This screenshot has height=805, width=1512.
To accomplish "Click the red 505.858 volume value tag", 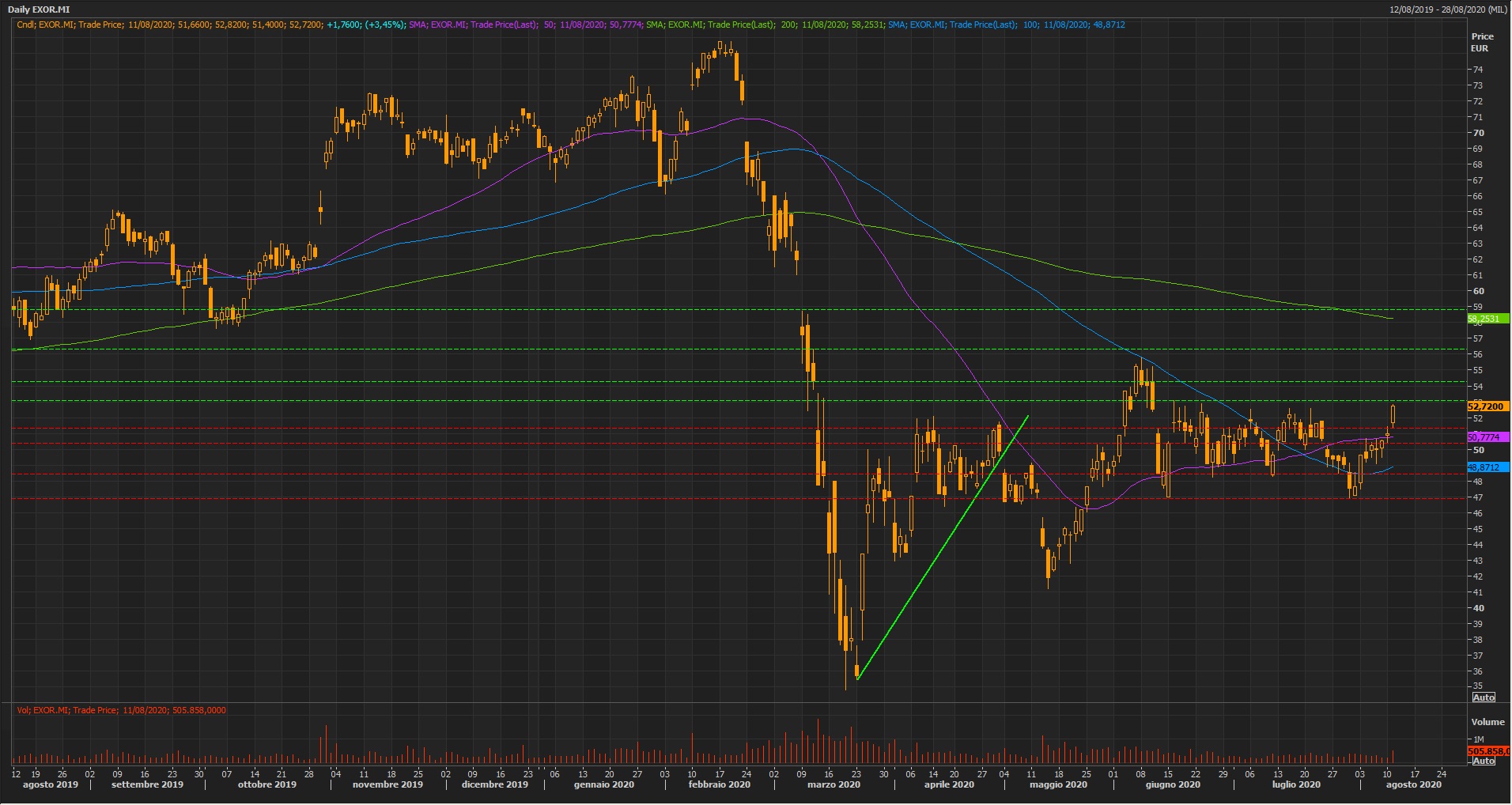I will click(1487, 750).
